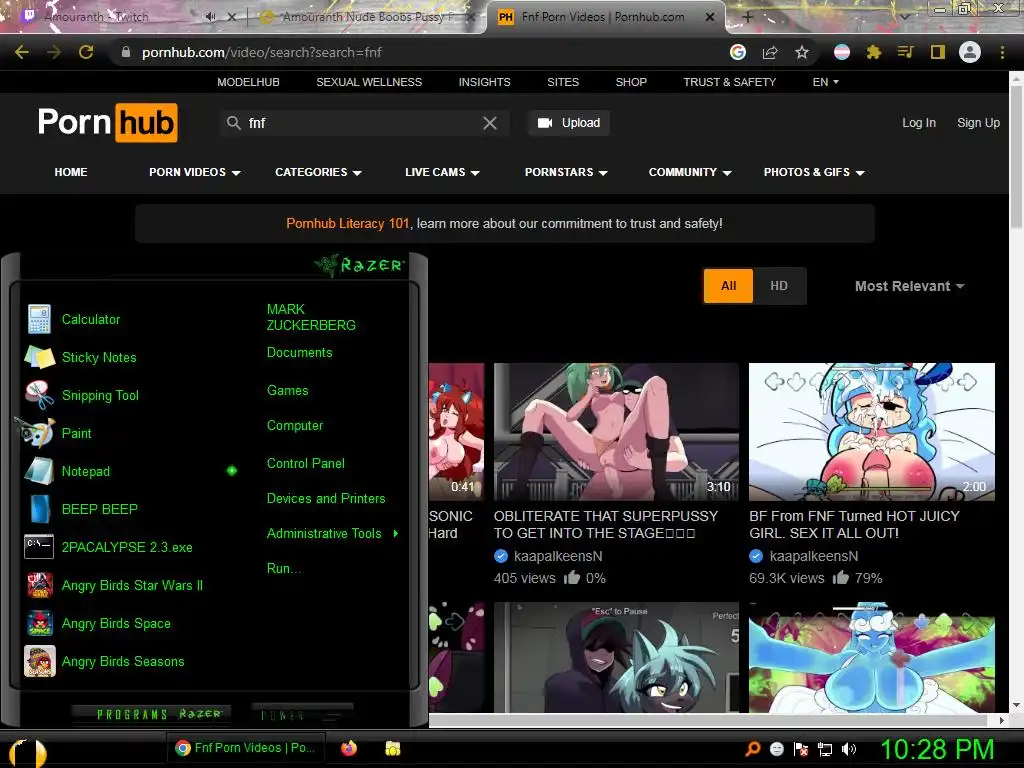Image resolution: width=1024 pixels, height=768 pixels.
Task: Mute the Twitch tab speaker icon
Action: (x=210, y=17)
